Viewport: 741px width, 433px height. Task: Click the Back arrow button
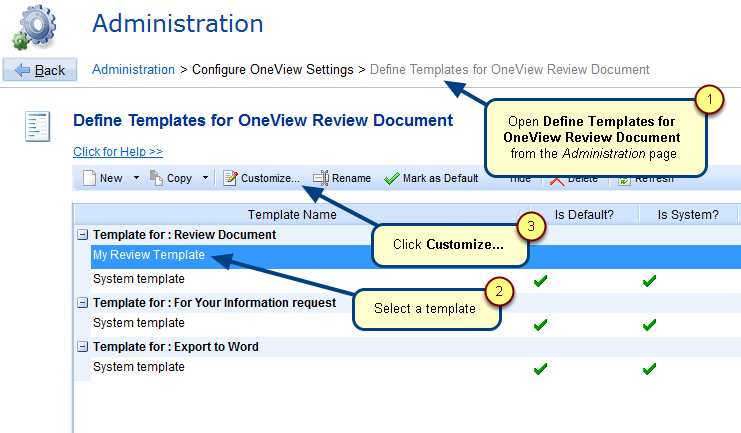click(40, 70)
